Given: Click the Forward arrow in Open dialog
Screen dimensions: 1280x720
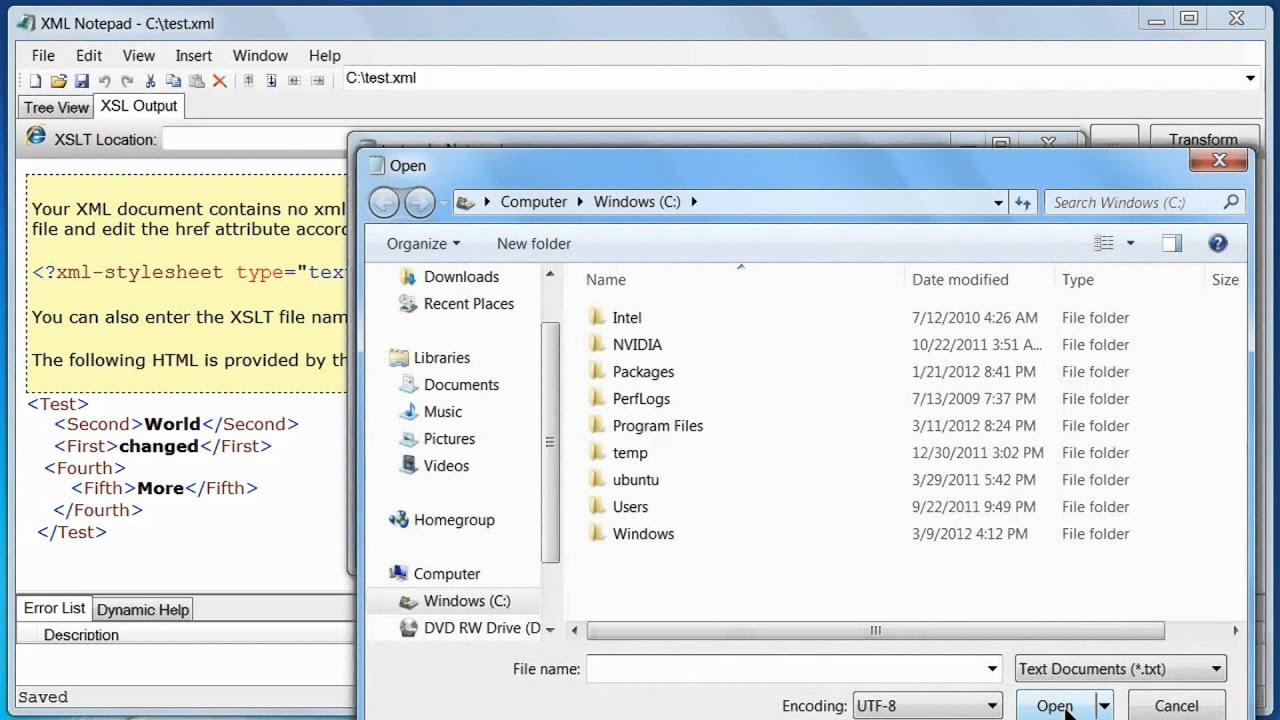Looking at the screenshot, I should click(419, 202).
